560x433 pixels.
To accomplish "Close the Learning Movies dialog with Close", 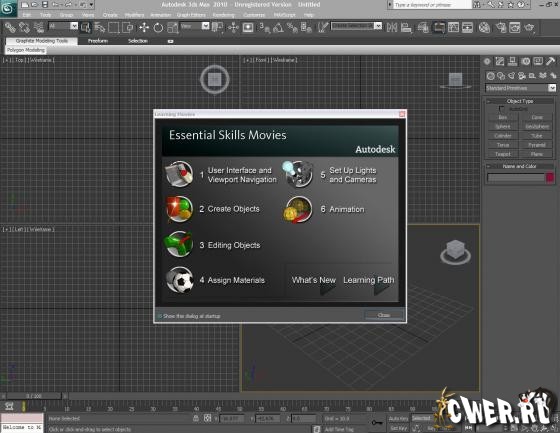I will (x=384, y=315).
